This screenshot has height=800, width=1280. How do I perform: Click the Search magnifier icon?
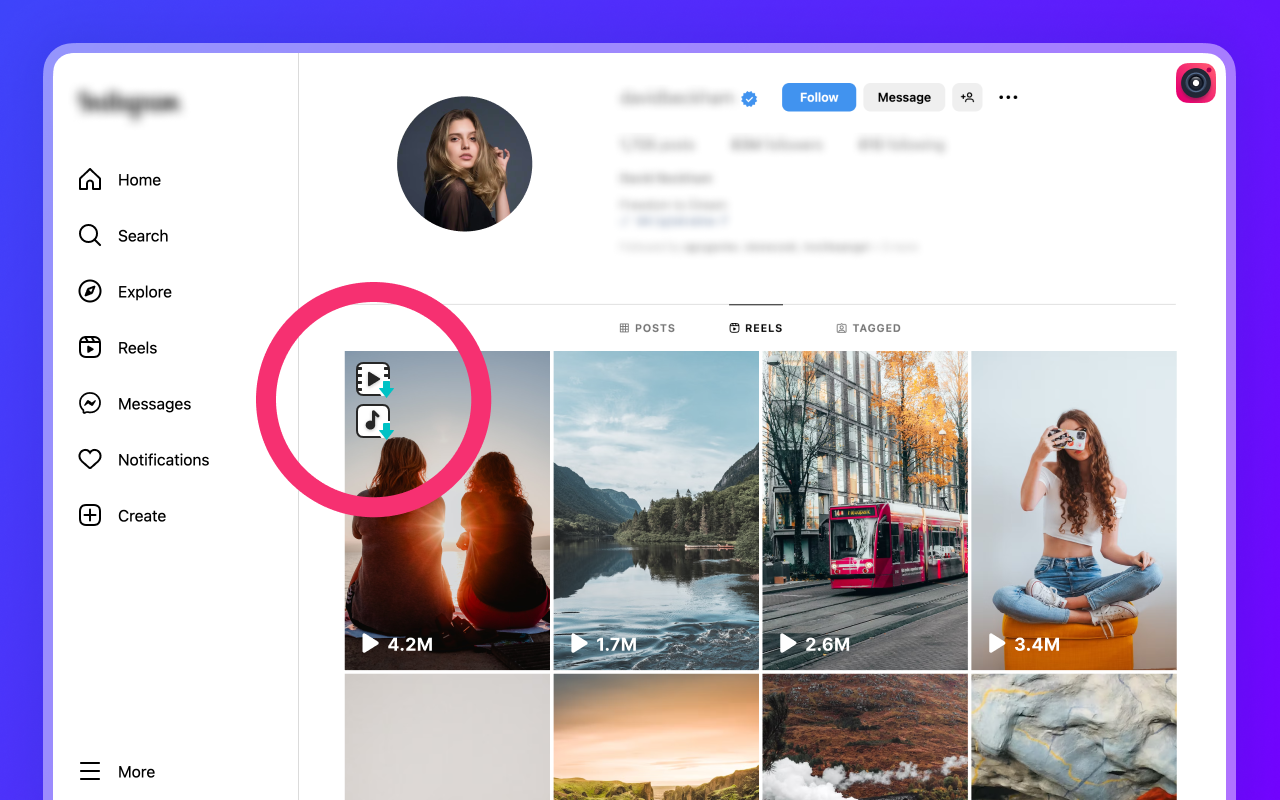pyautogui.click(x=90, y=236)
